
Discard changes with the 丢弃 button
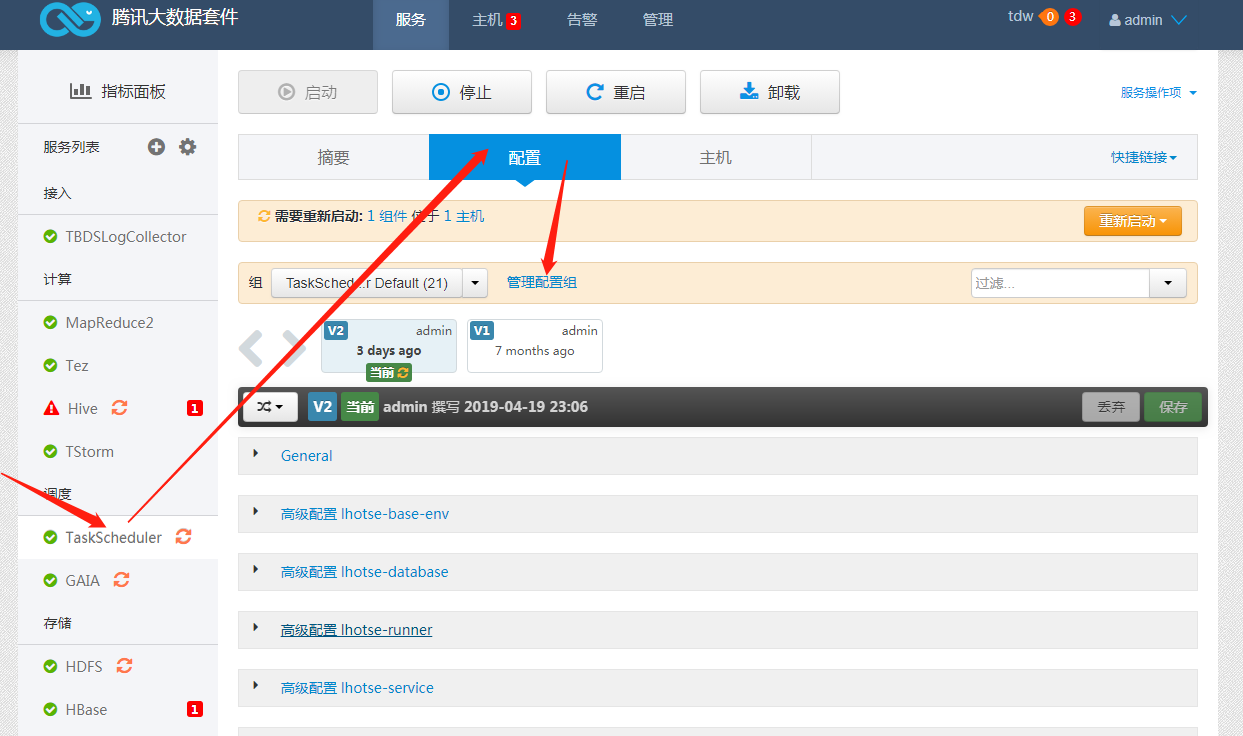coord(1111,407)
